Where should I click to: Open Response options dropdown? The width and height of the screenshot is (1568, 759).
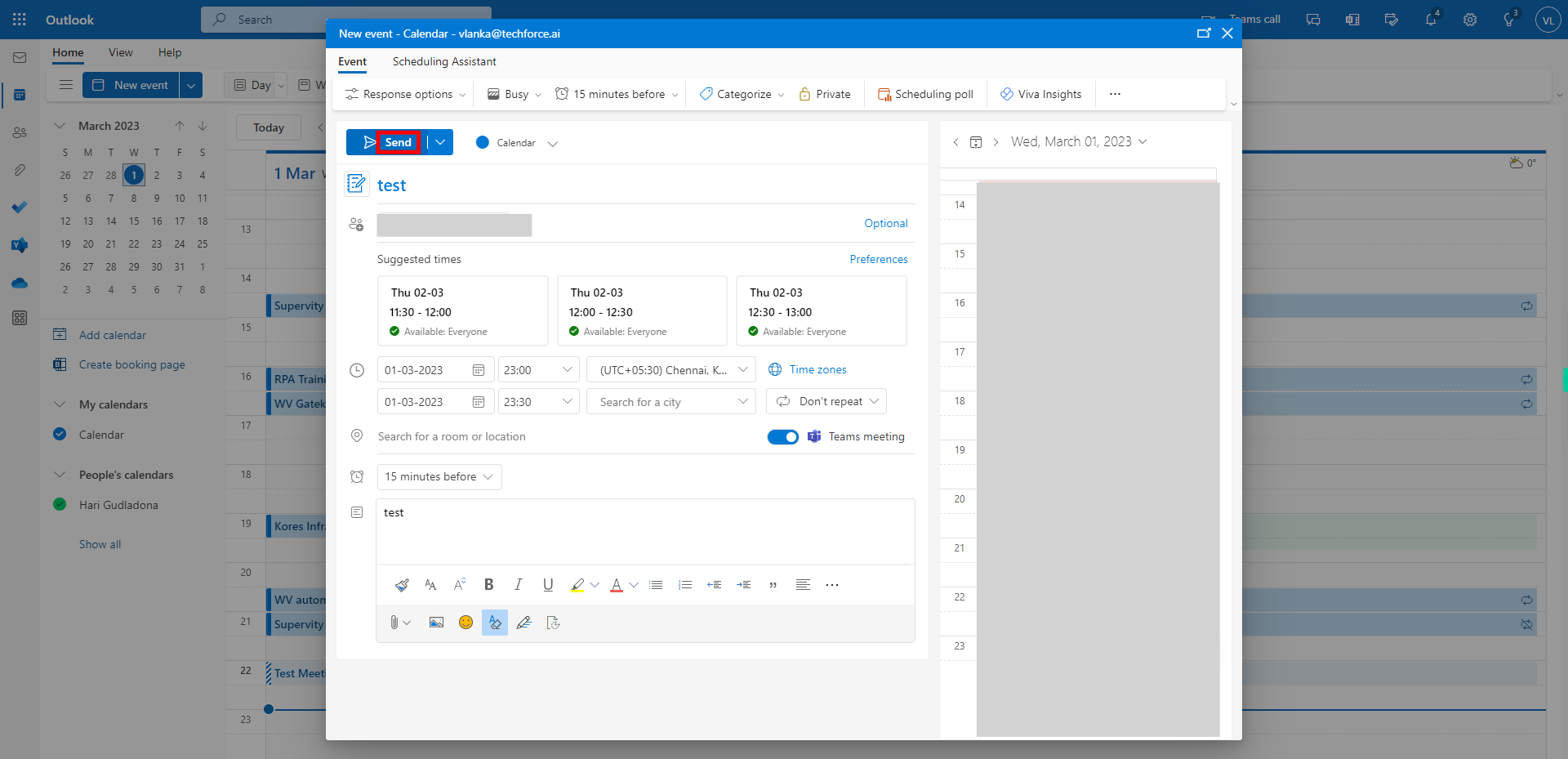click(x=405, y=94)
